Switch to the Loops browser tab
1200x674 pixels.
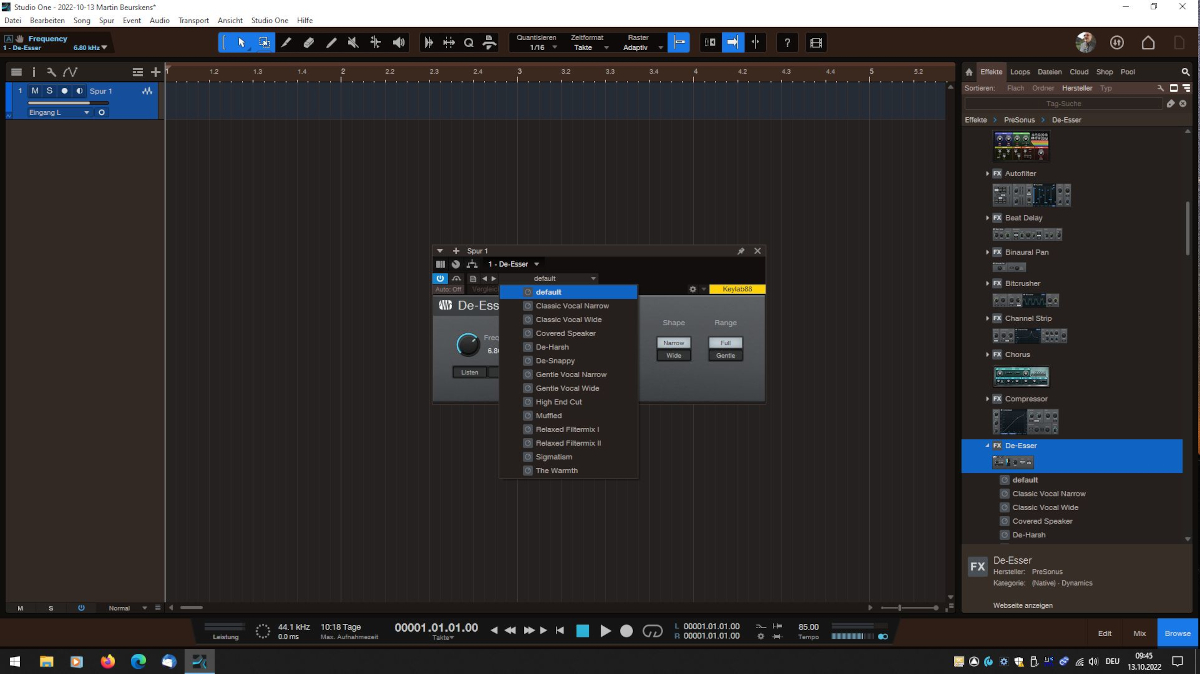coord(1020,72)
